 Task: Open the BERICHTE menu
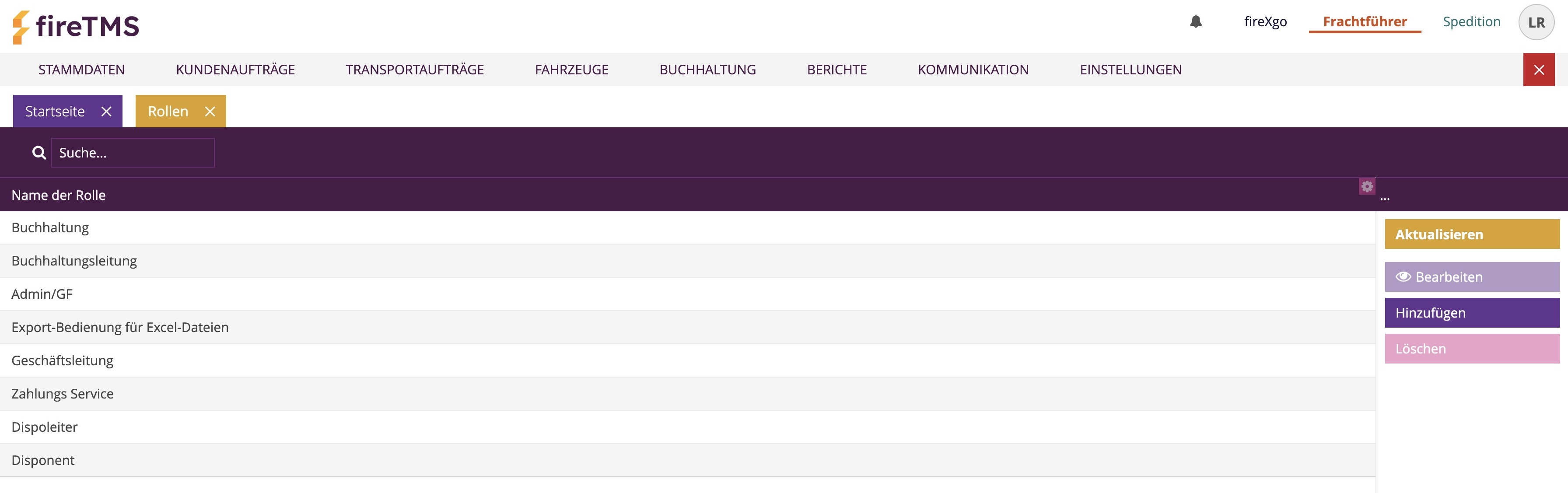point(837,70)
